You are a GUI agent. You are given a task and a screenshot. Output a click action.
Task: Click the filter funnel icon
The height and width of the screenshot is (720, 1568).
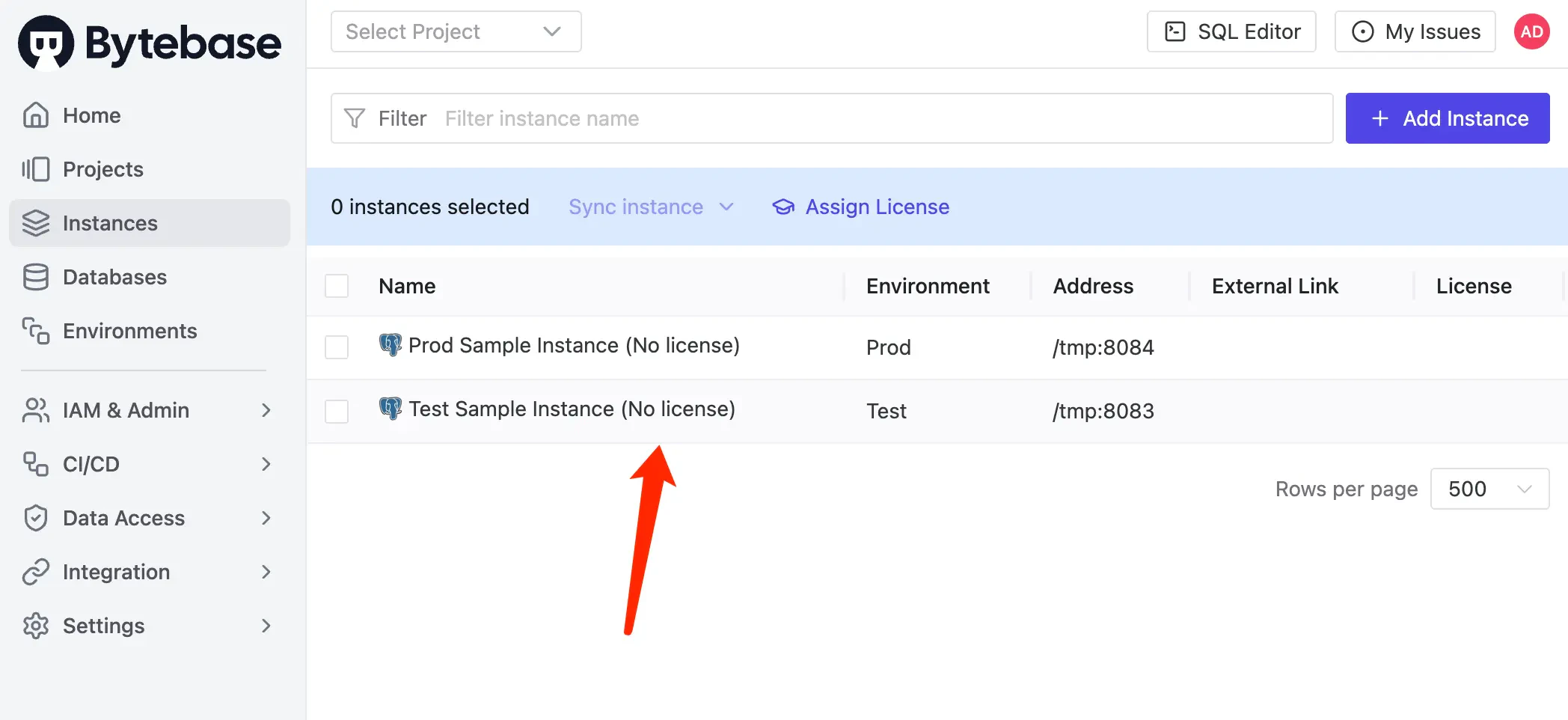click(x=355, y=118)
